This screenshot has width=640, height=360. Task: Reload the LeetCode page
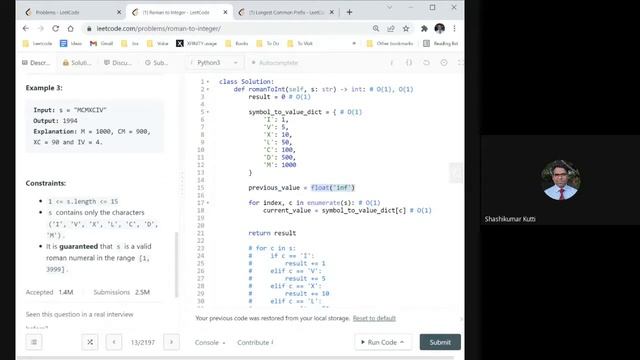(x=56, y=29)
